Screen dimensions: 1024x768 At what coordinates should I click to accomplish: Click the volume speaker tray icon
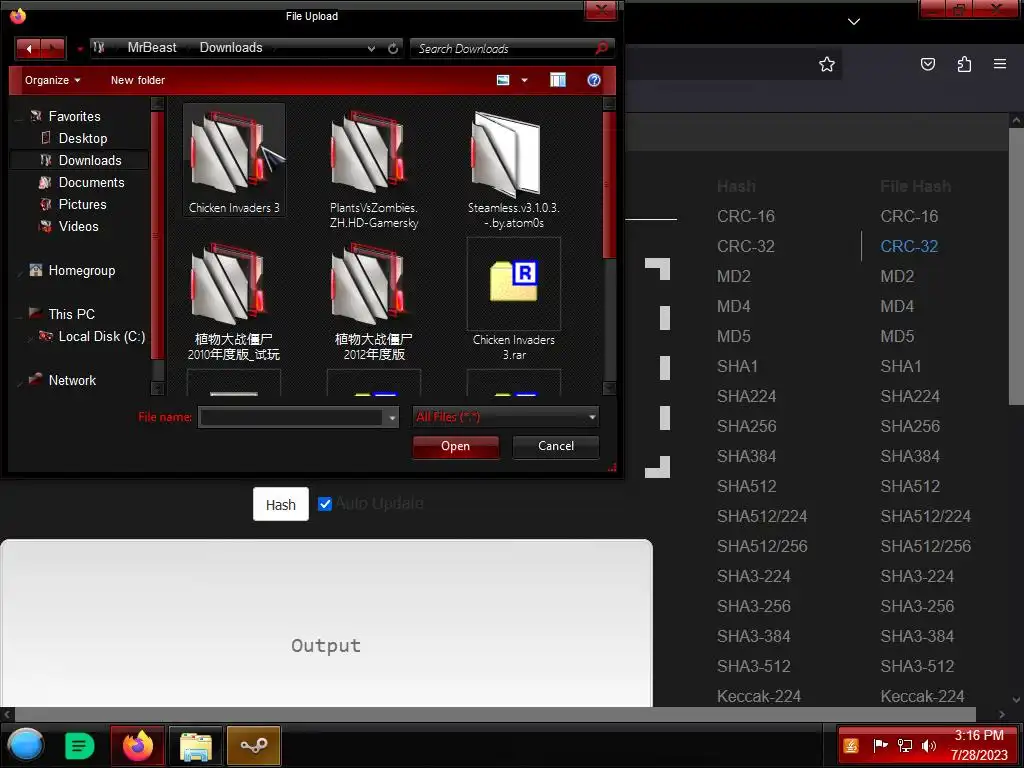click(x=929, y=745)
